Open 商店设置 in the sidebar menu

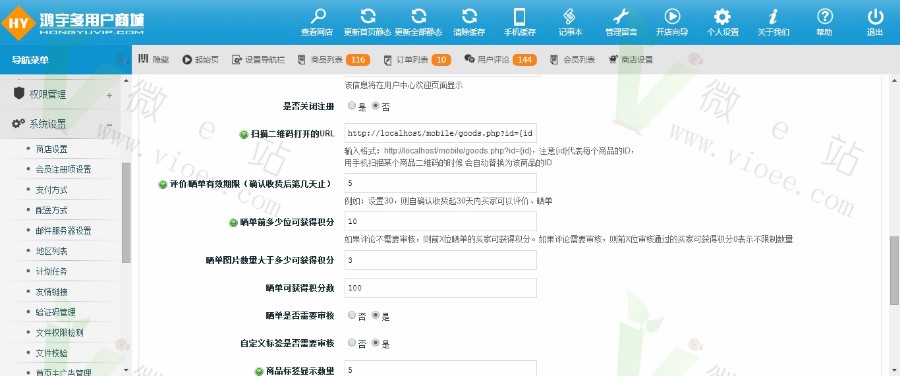tap(52, 149)
